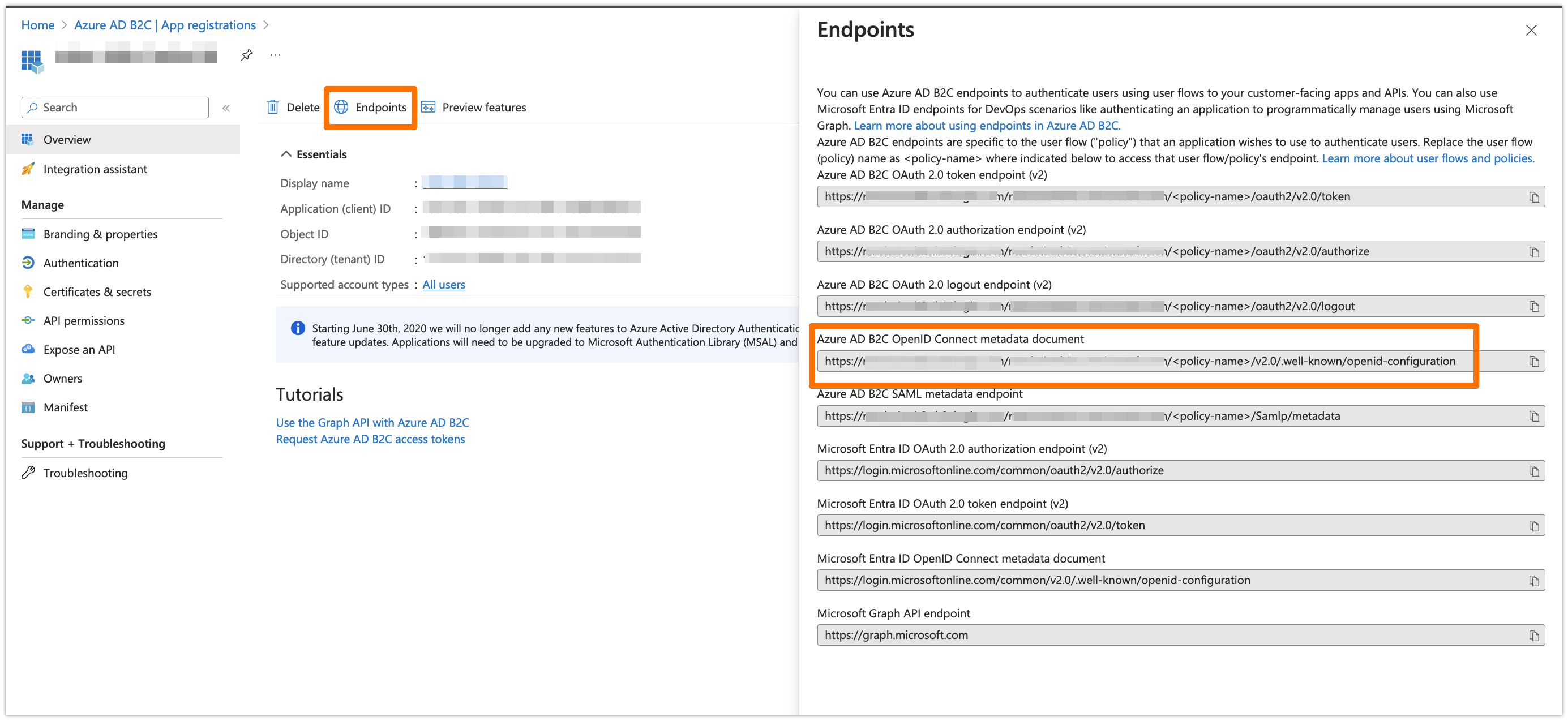Click the Search box in sidebar
1568x721 pixels.
point(115,108)
